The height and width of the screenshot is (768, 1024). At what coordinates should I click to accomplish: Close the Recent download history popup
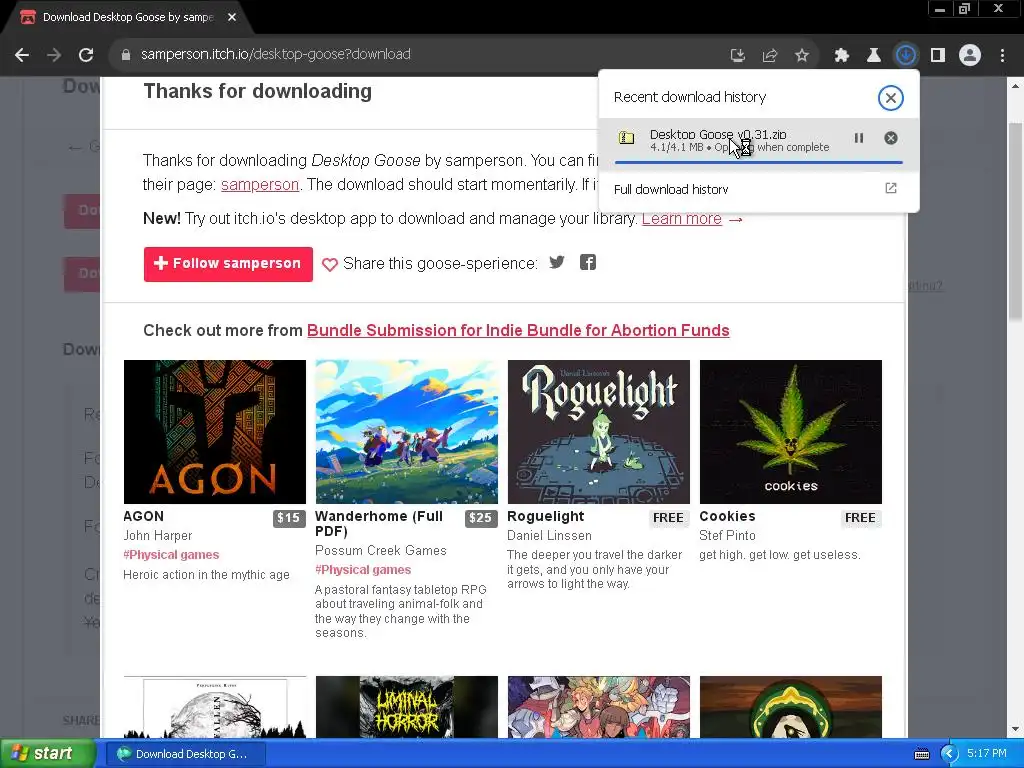[x=891, y=98]
